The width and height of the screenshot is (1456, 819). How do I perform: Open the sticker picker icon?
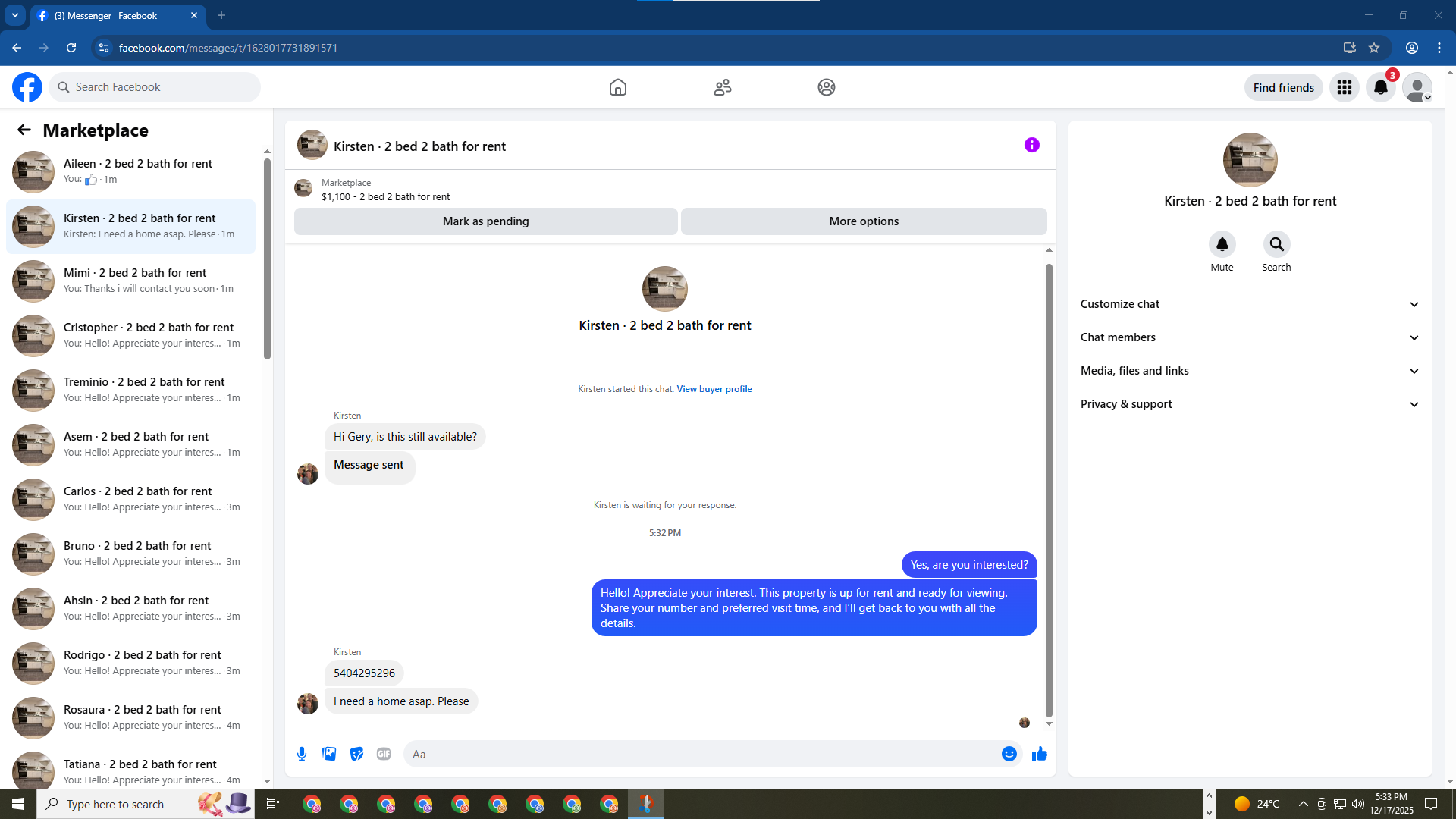coord(356,754)
